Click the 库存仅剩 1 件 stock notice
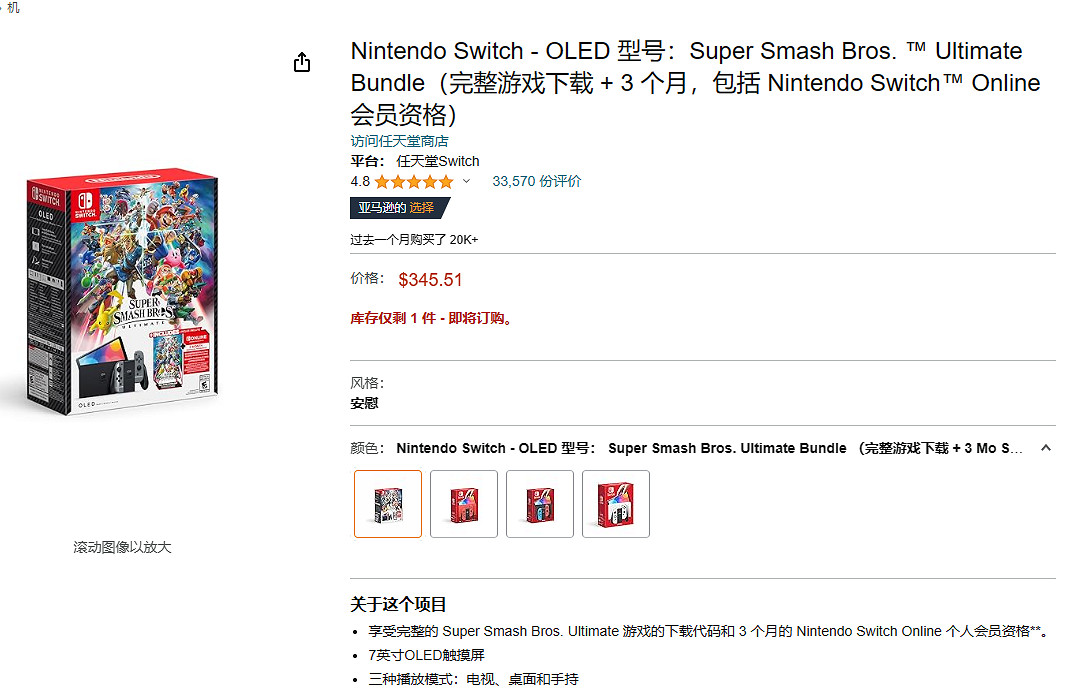Image resolution: width=1077 pixels, height=695 pixels. coord(432,319)
